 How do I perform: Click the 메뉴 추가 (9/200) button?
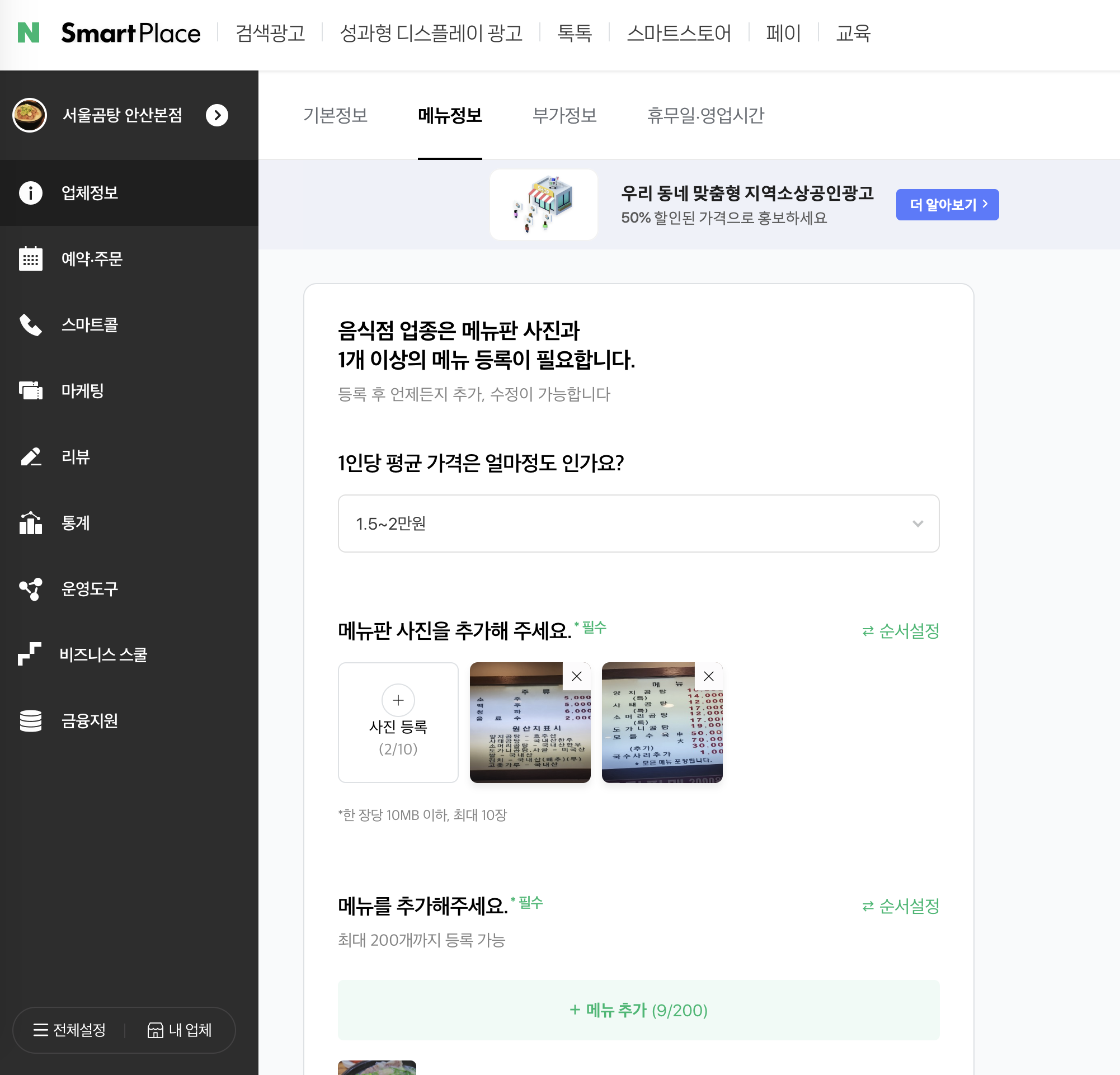pyautogui.click(x=638, y=1010)
